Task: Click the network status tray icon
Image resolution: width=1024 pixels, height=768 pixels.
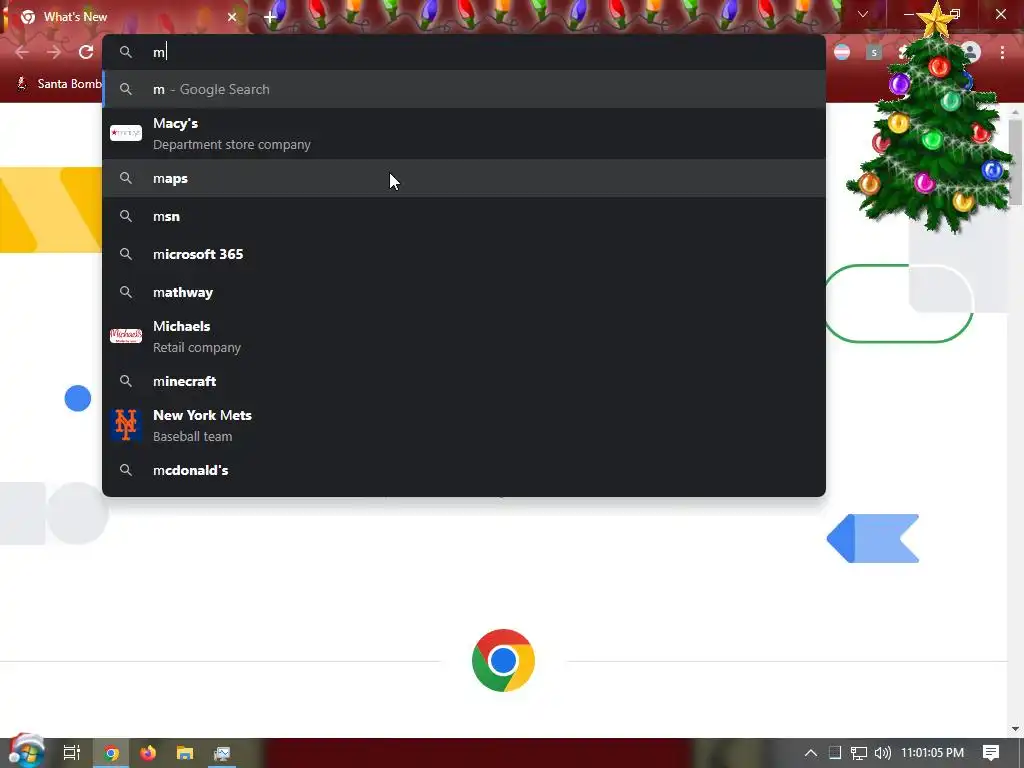Action: click(x=859, y=753)
